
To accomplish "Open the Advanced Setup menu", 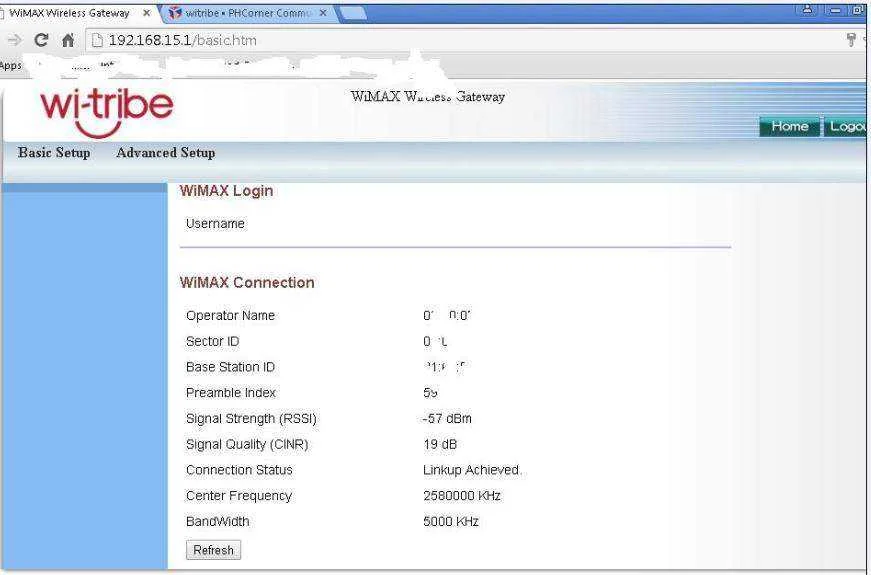I will [166, 153].
